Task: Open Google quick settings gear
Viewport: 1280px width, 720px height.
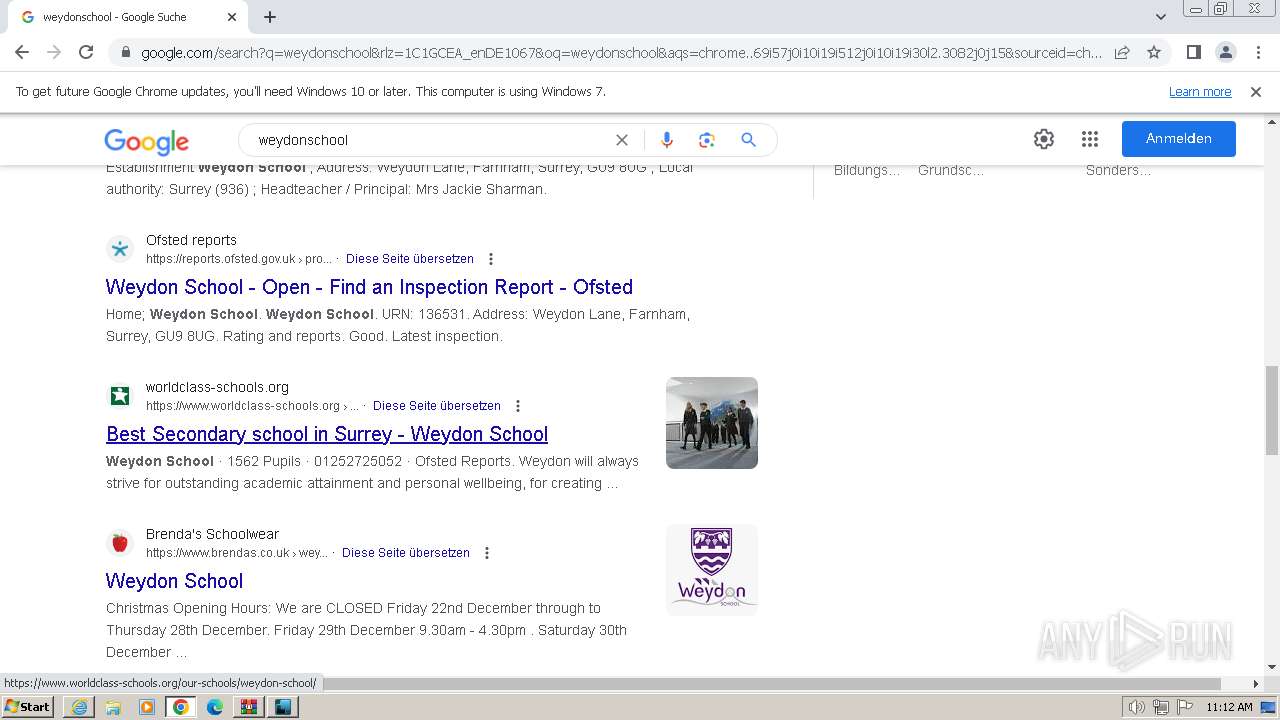Action: point(1044,139)
